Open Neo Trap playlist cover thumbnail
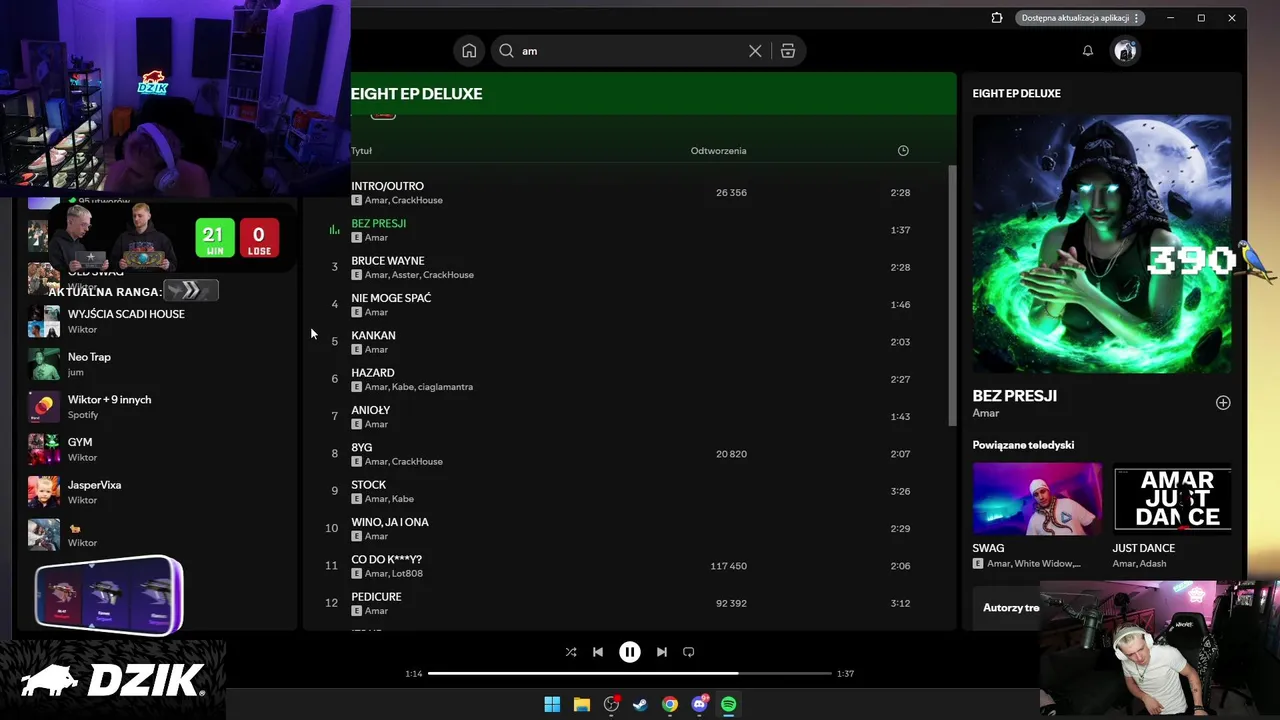Viewport: 1280px width, 720px height. click(x=44, y=364)
